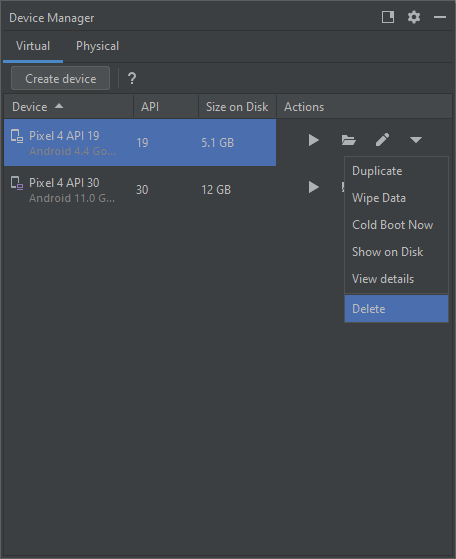Open the help question mark

[132, 78]
